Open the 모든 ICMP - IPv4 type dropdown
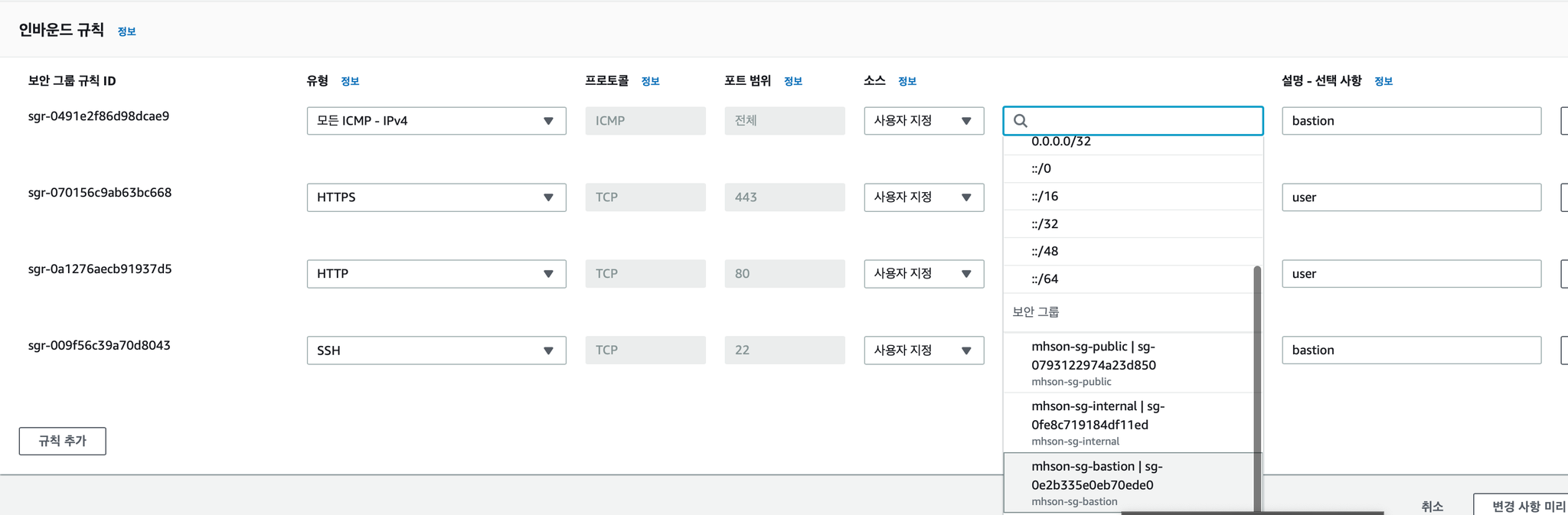 436,121
